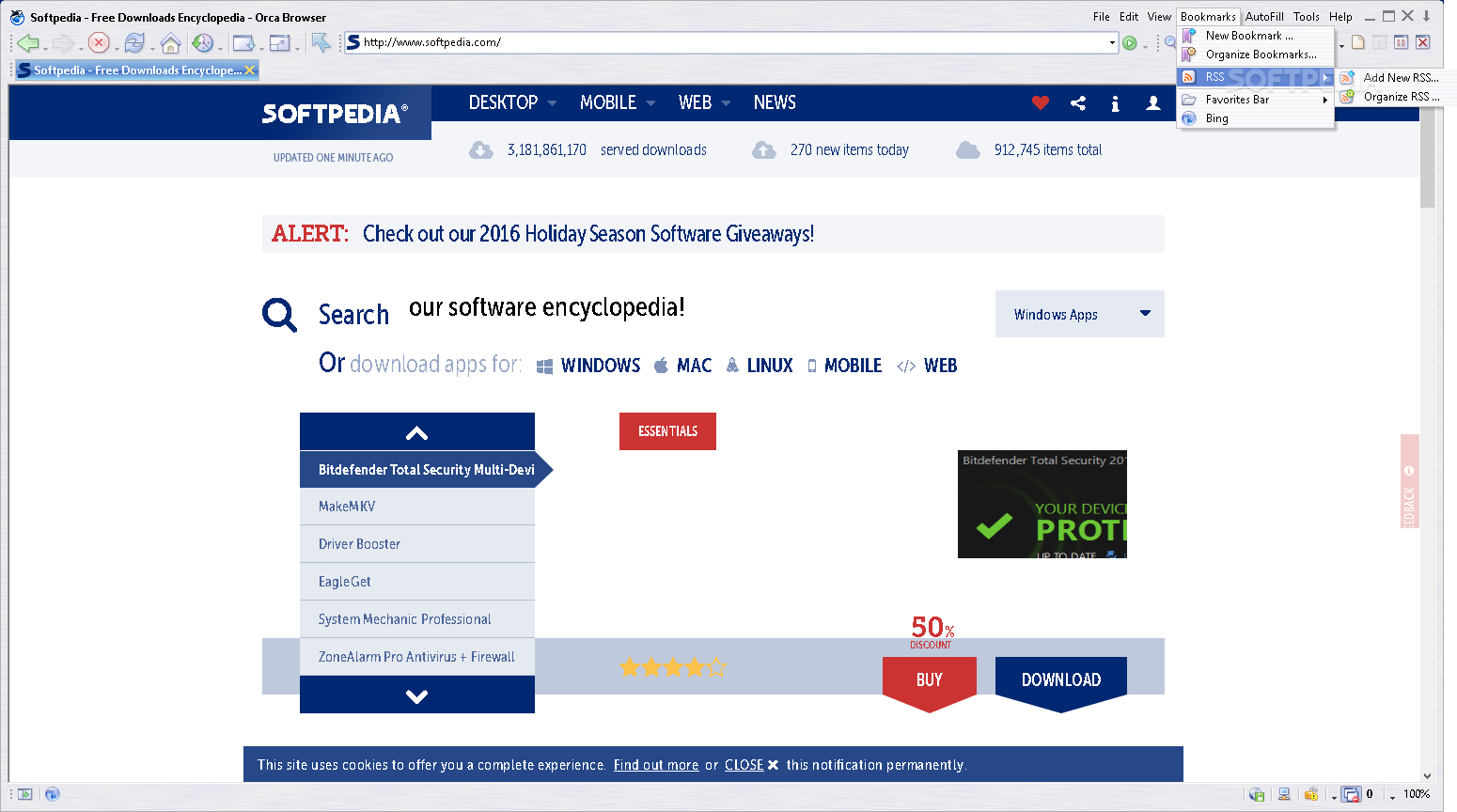The width and height of the screenshot is (1457, 812).
Task: Click the LINUX download link
Action: click(x=760, y=366)
